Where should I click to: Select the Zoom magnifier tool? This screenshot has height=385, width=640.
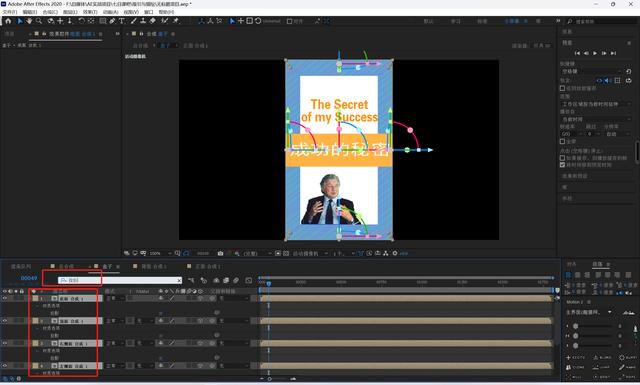39,21
